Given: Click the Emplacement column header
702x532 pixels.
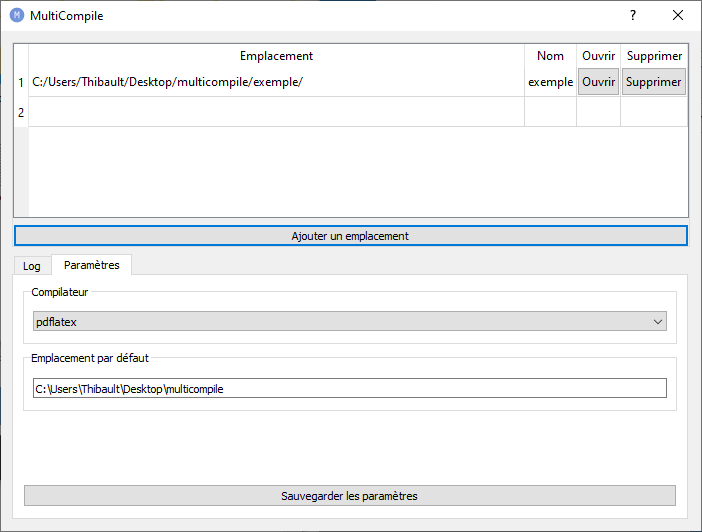Looking at the screenshot, I should pos(276,56).
